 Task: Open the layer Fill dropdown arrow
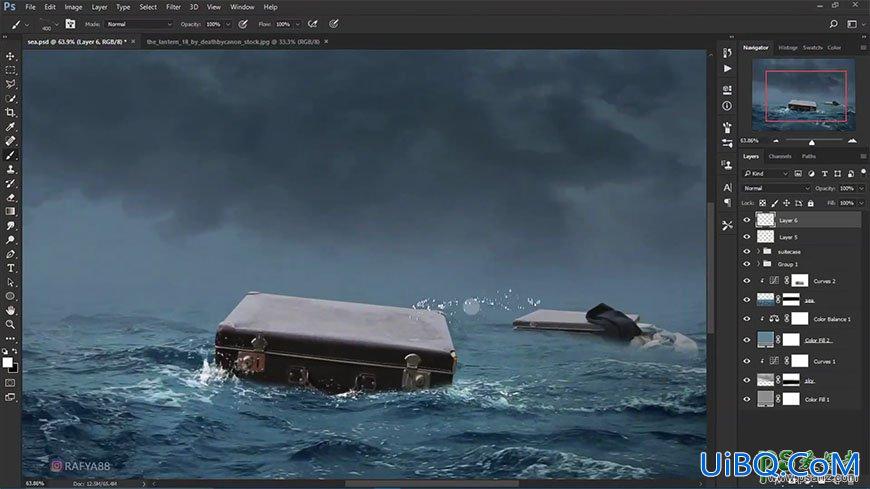tap(861, 203)
